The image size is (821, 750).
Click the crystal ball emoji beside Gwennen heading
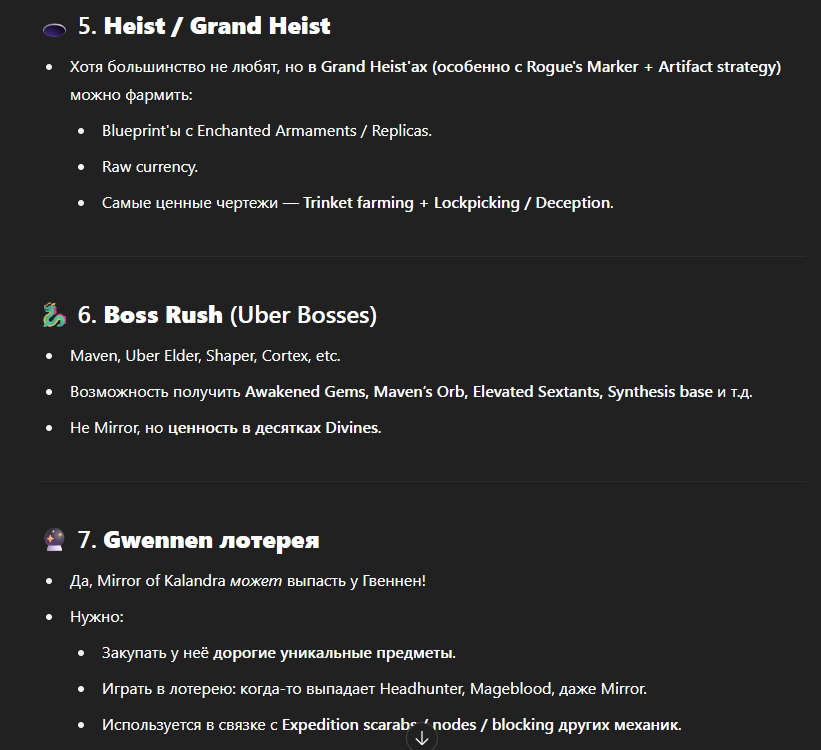[x=54, y=539]
